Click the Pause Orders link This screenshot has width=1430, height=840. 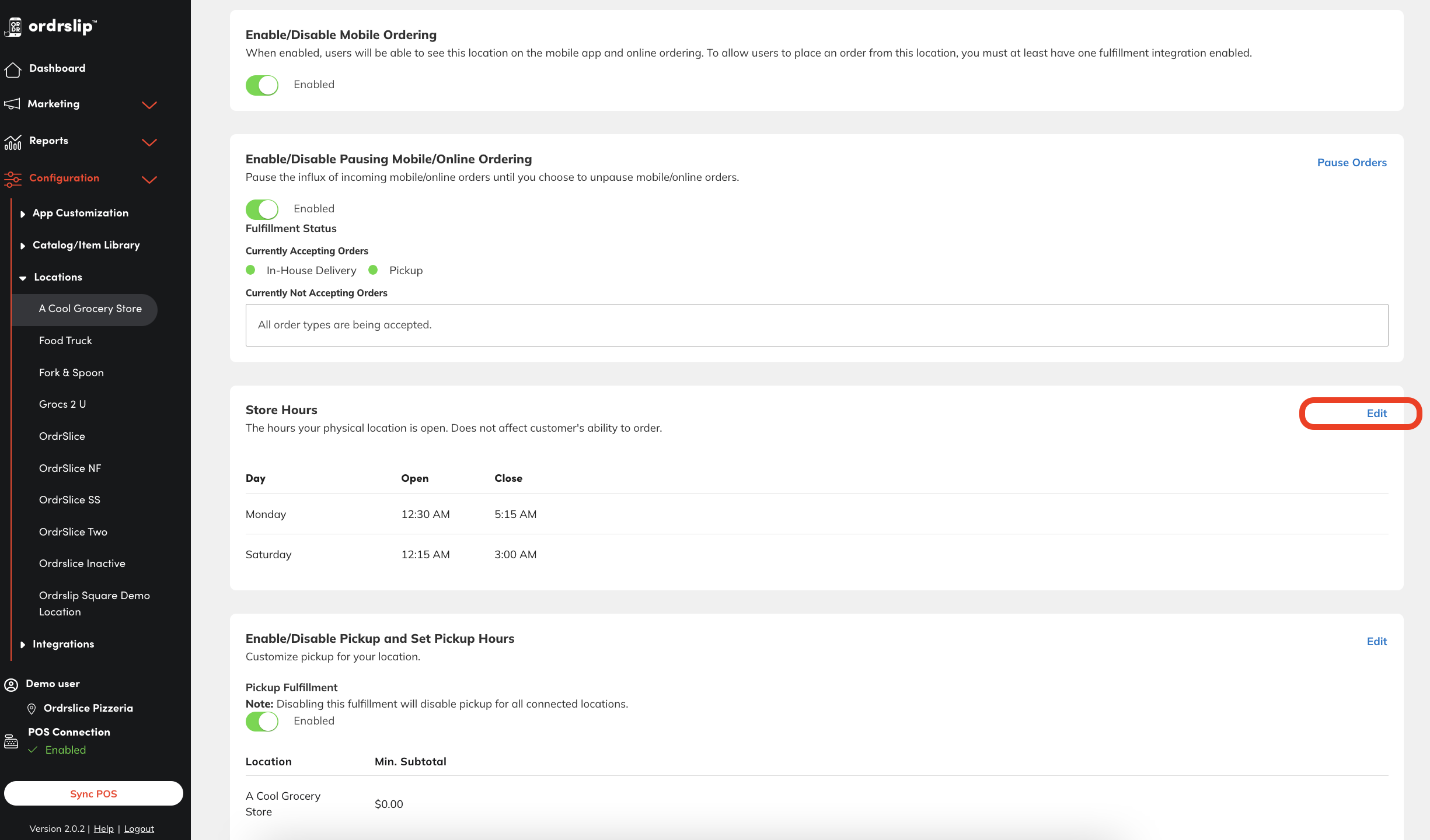coord(1351,163)
